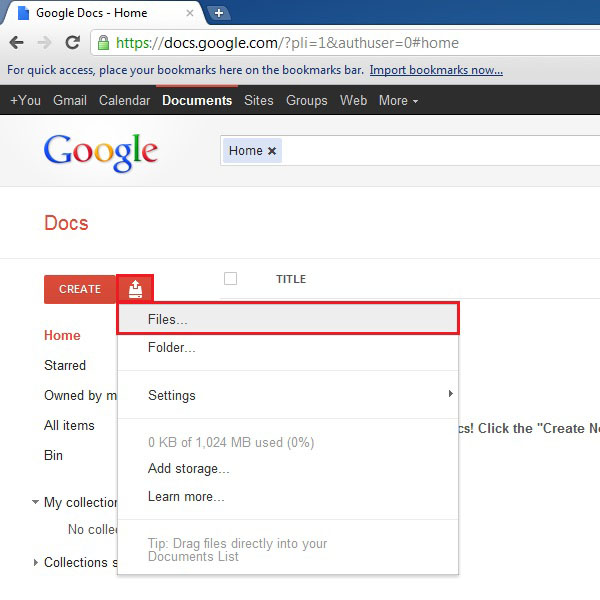Click the TITLE column header
This screenshot has height=600, width=600.
[291, 279]
